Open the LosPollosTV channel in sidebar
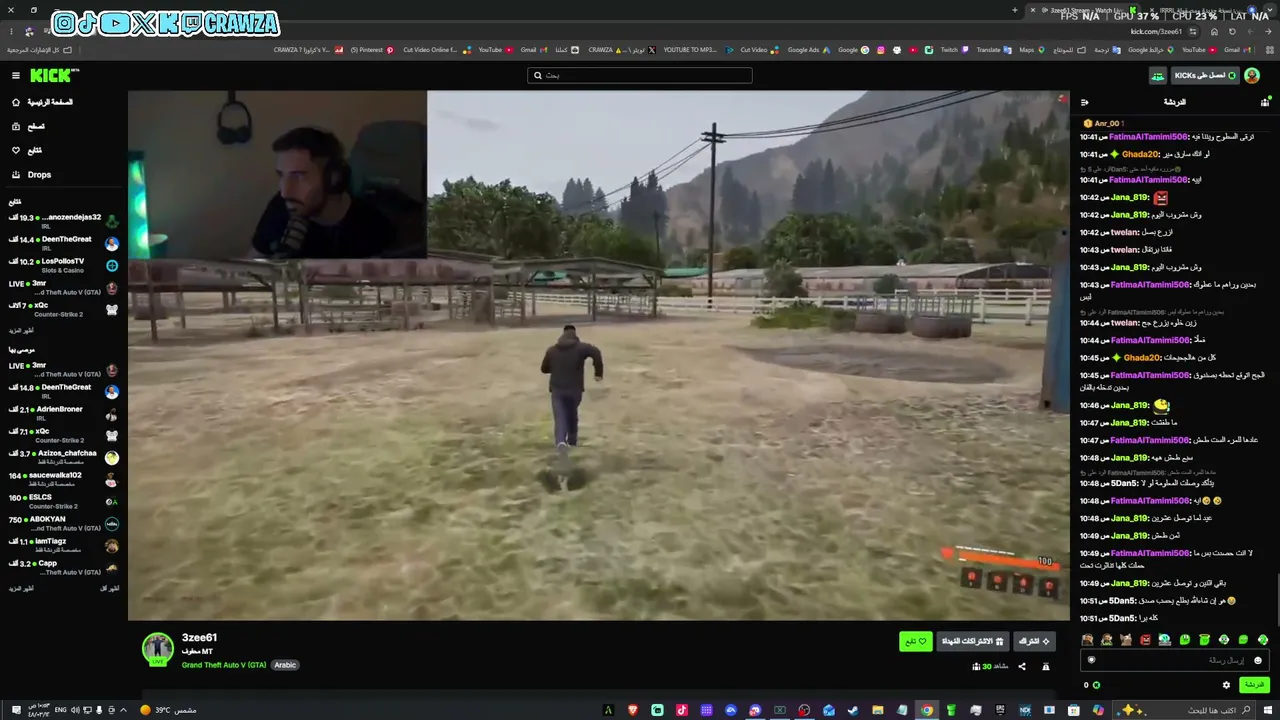1280x720 pixels. pyautogui.click(x=64, y=265)
